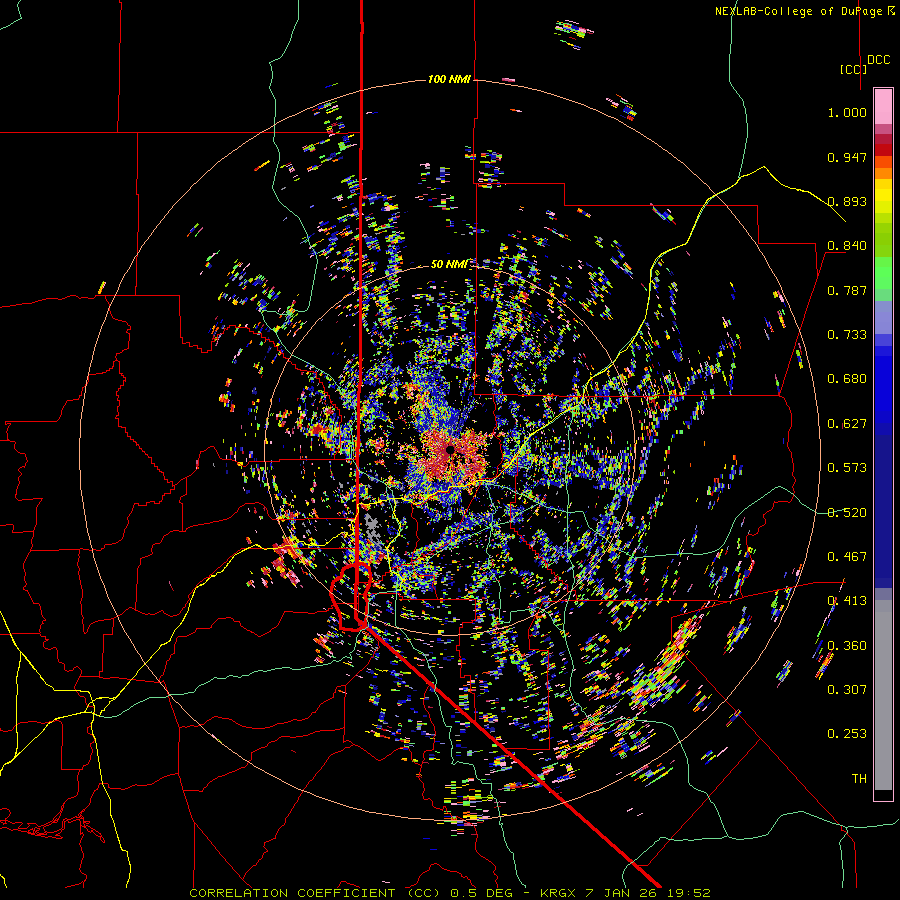The height and width of the screenshot is (900, 900).
Task: Click the pink top segment of color bar
Action: pyautogui.click(x=883, y=106)
